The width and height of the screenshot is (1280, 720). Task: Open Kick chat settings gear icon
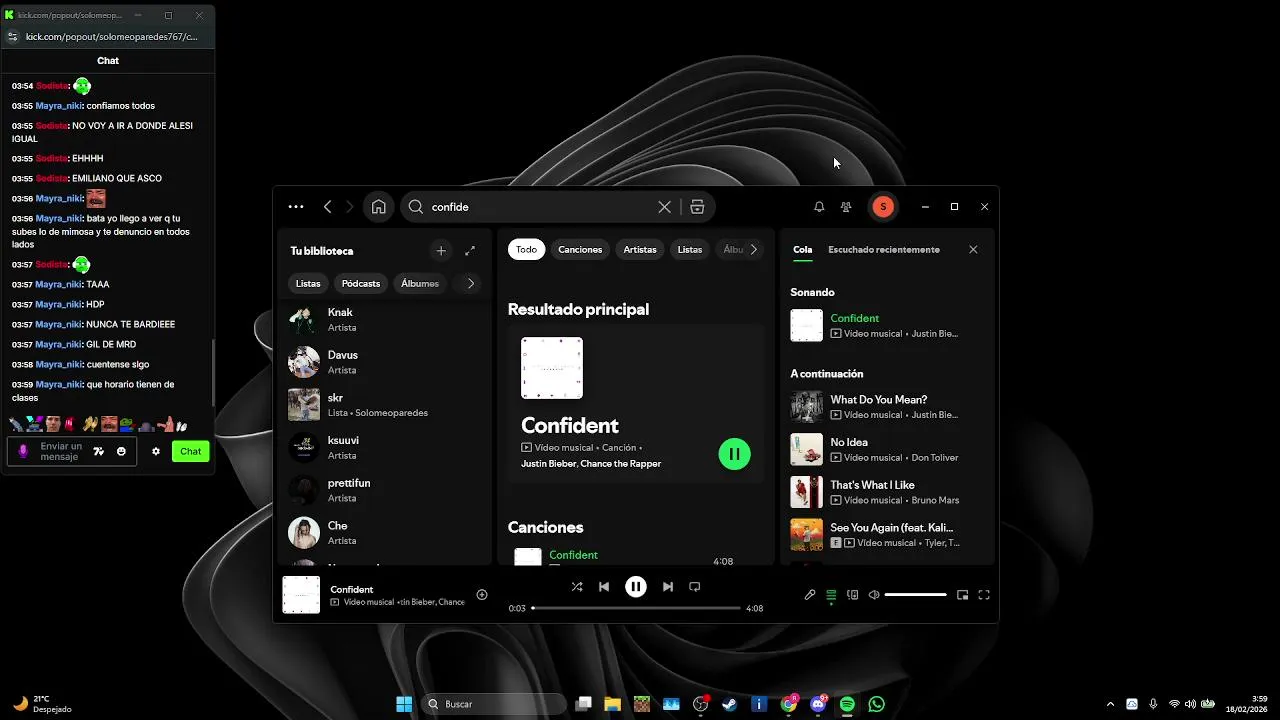[x=156, y=452]
